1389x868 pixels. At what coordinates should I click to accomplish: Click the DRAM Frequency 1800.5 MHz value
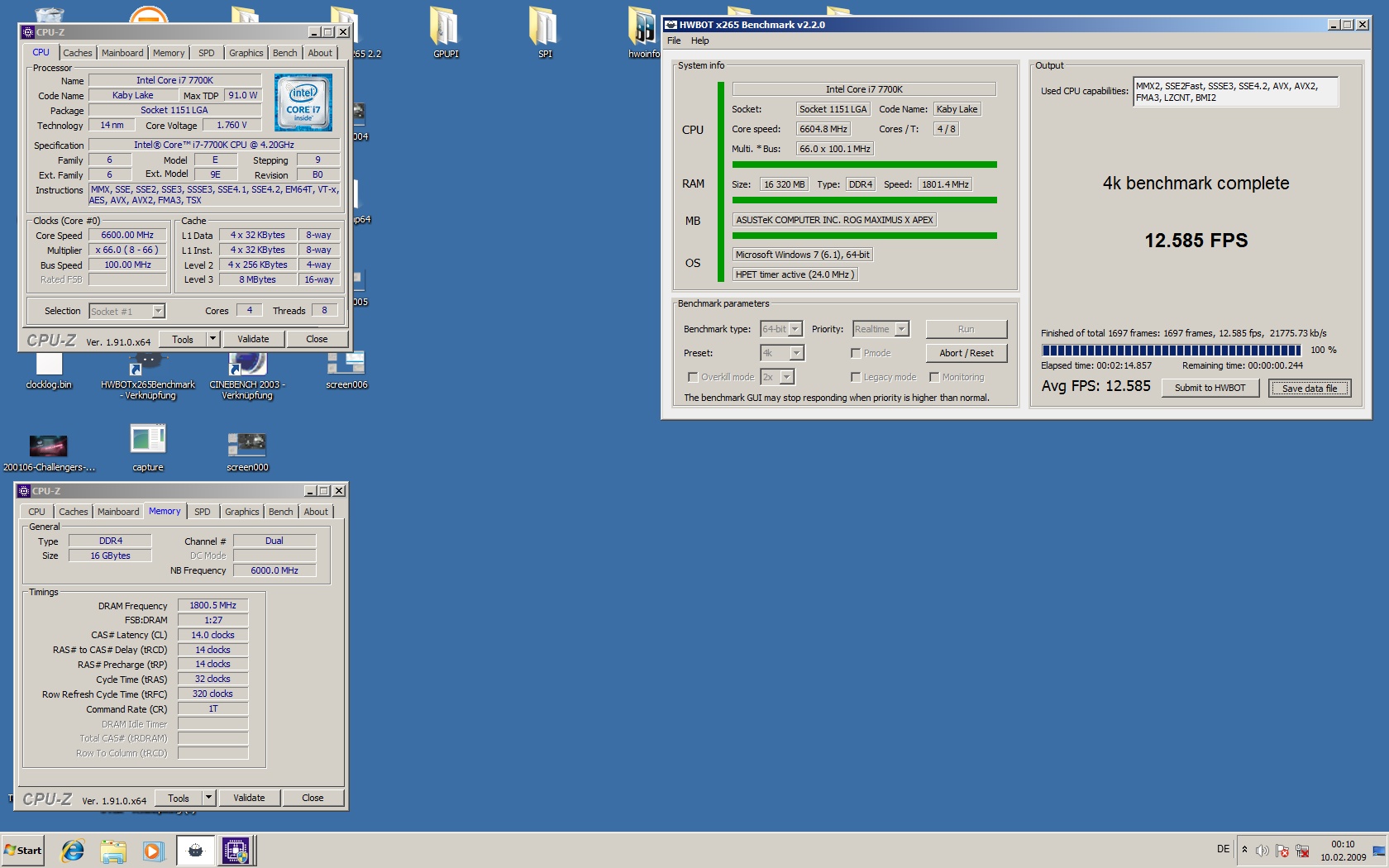[212, 605]
